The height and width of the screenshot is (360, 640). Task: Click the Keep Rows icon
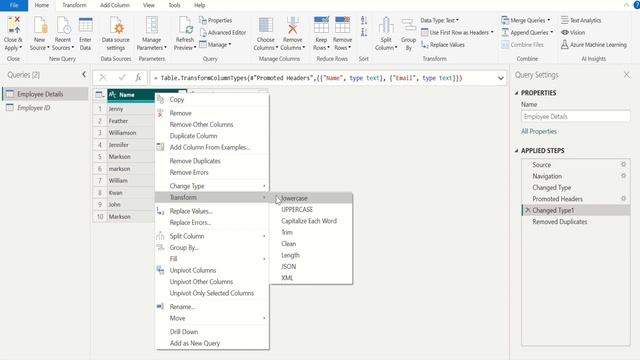321,26
